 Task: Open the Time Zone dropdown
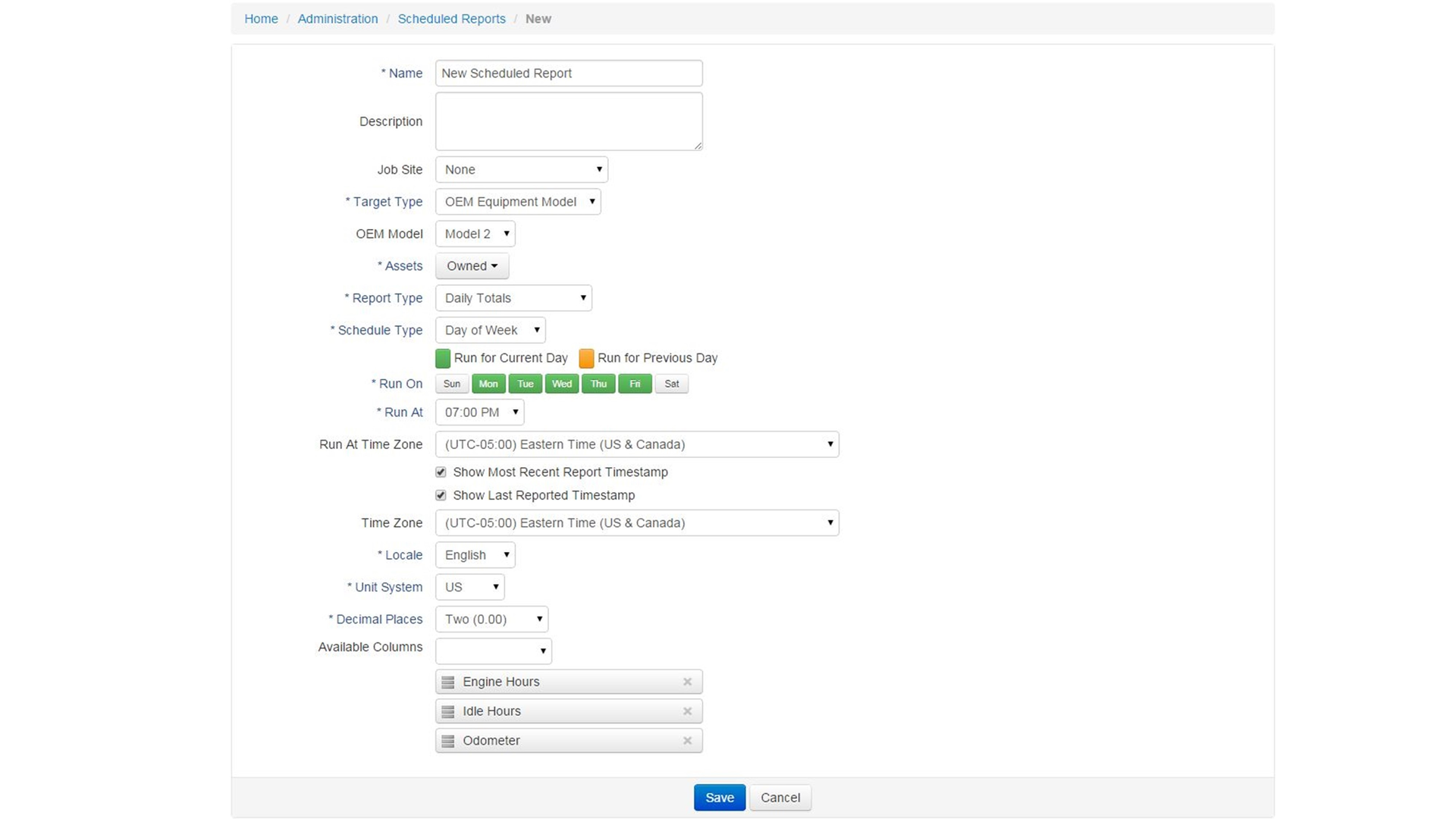click(x=637, y=522)
